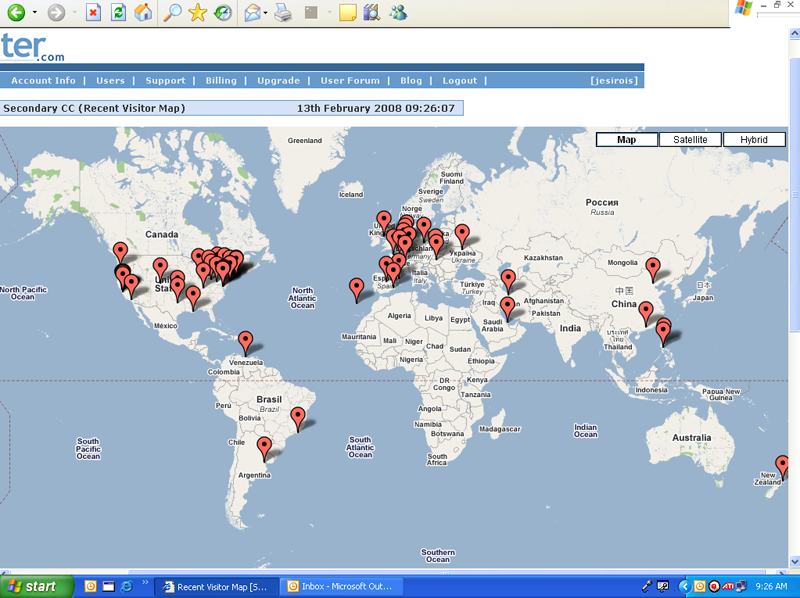This screenshot has width=800, height=598.
Task: Click the green Back arrow button
Action: click(x=15, y=13)
